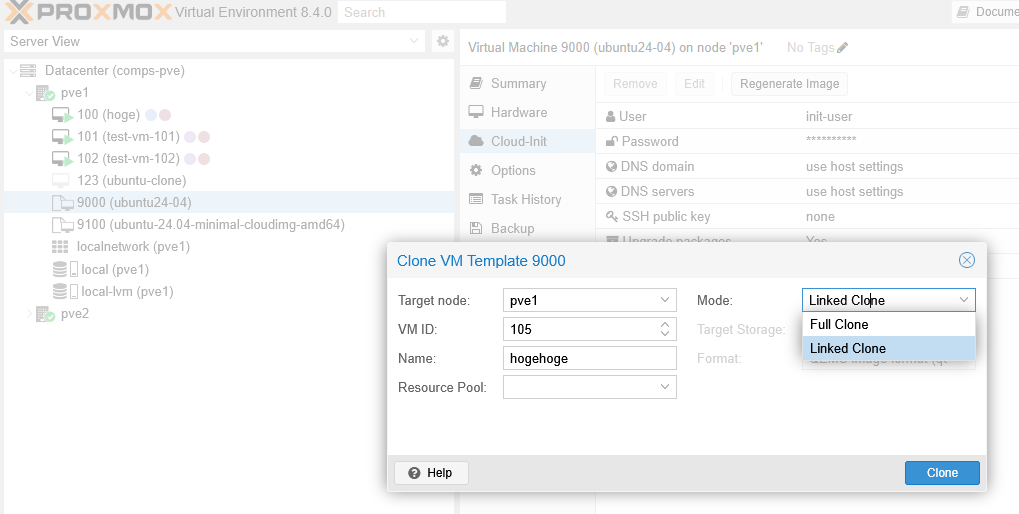The height and width of the screenshot is (514, 1019).
Task: Click the No Tags label
Action: (x=810, y=47)
